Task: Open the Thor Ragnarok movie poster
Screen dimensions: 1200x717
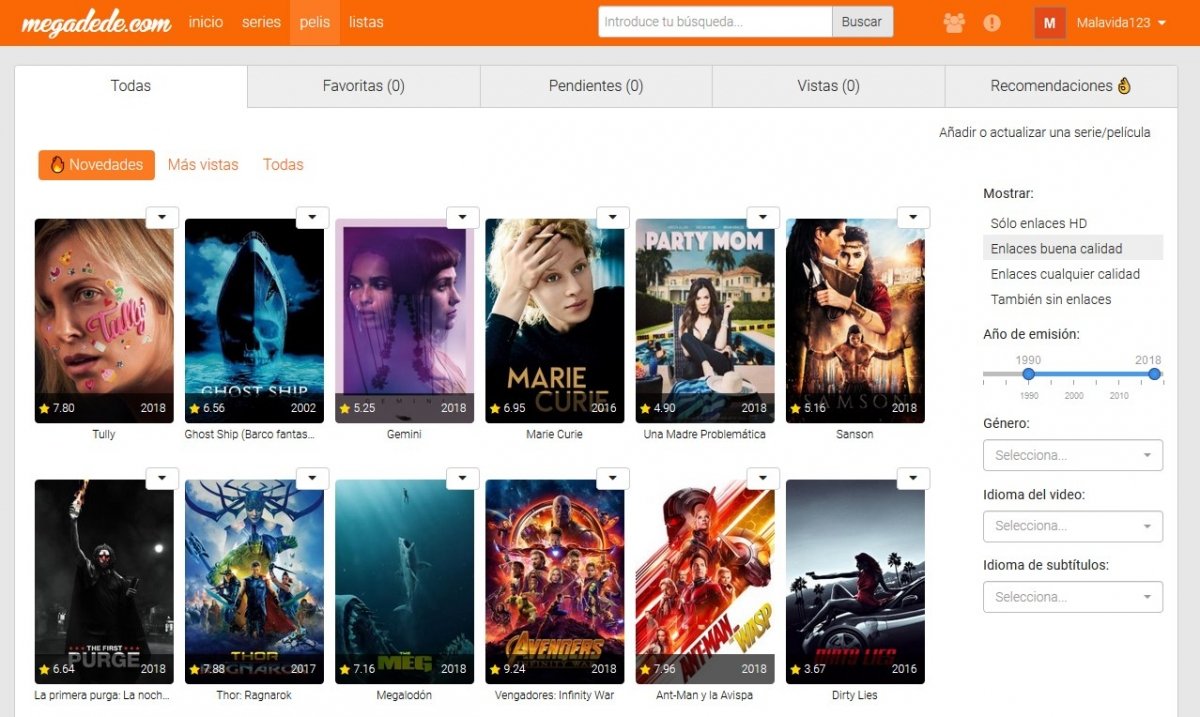Action: coord(254,582)
